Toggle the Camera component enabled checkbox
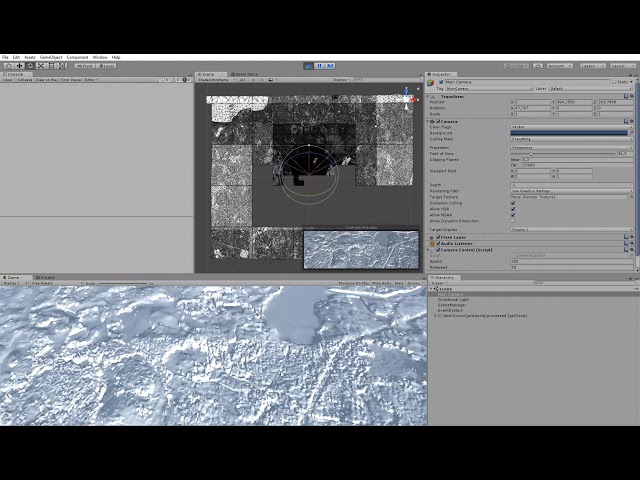640x480 pixels. 438,122
